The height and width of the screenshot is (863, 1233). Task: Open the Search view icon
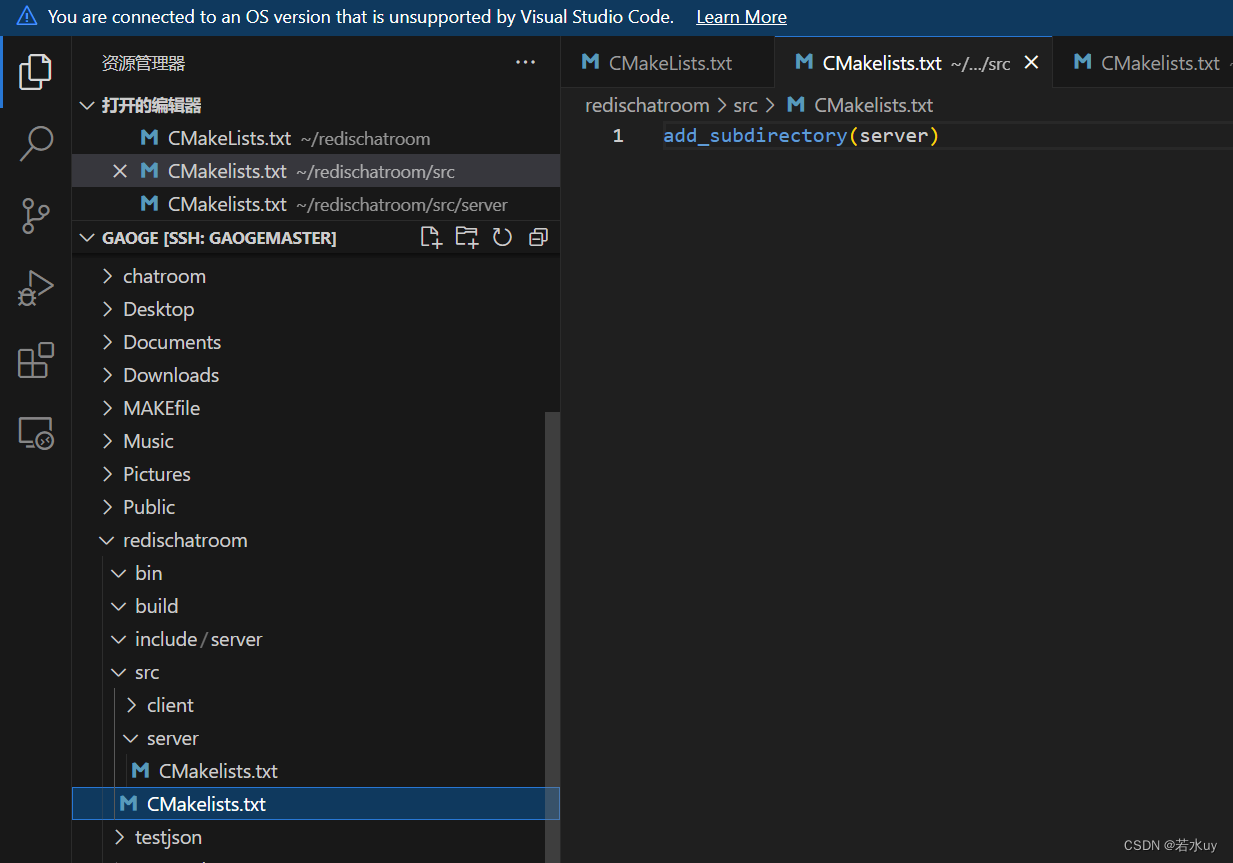coord(36,144)
